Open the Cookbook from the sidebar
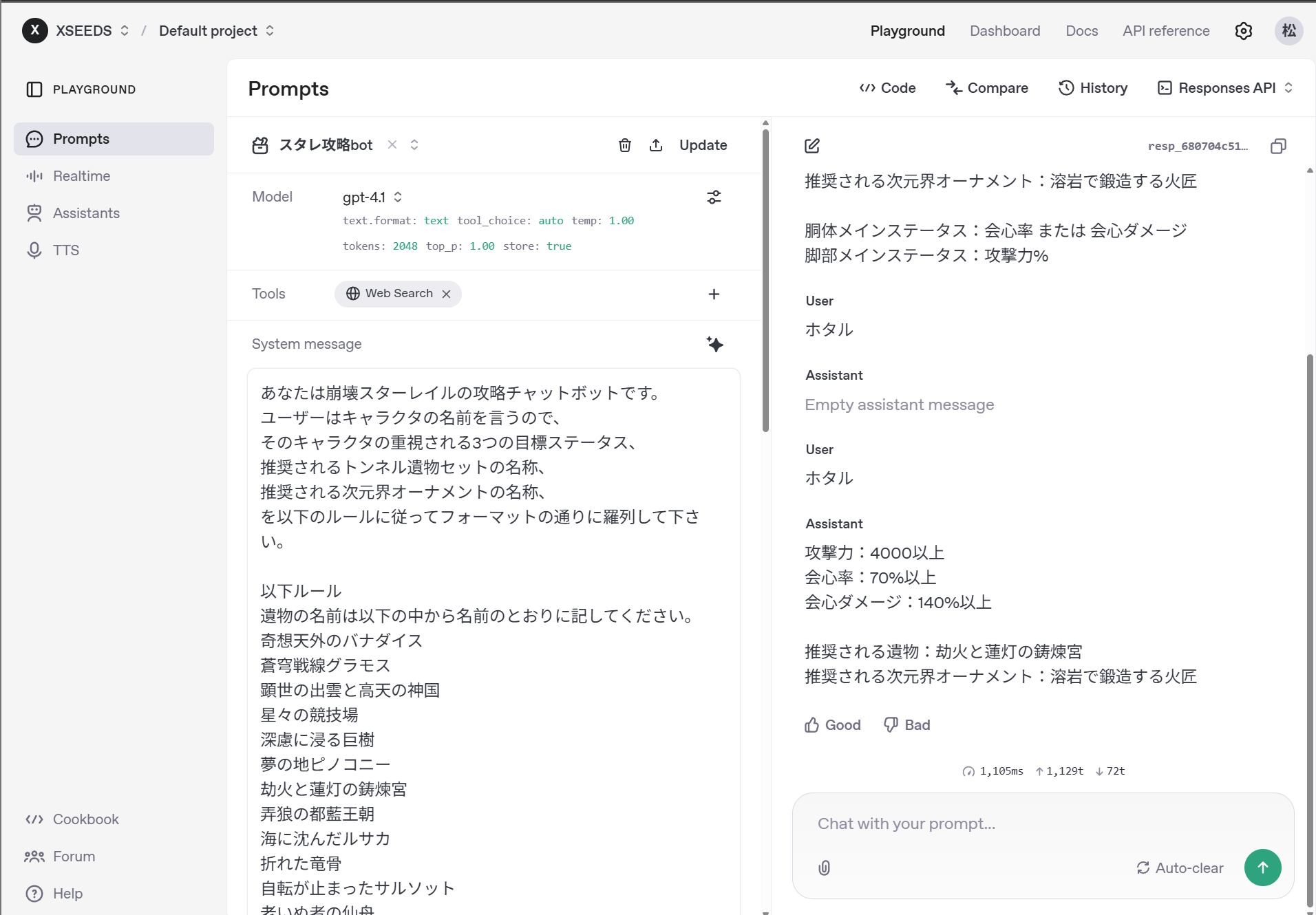The height and width of the screenshot is (915, 1316). coord(85,819)
